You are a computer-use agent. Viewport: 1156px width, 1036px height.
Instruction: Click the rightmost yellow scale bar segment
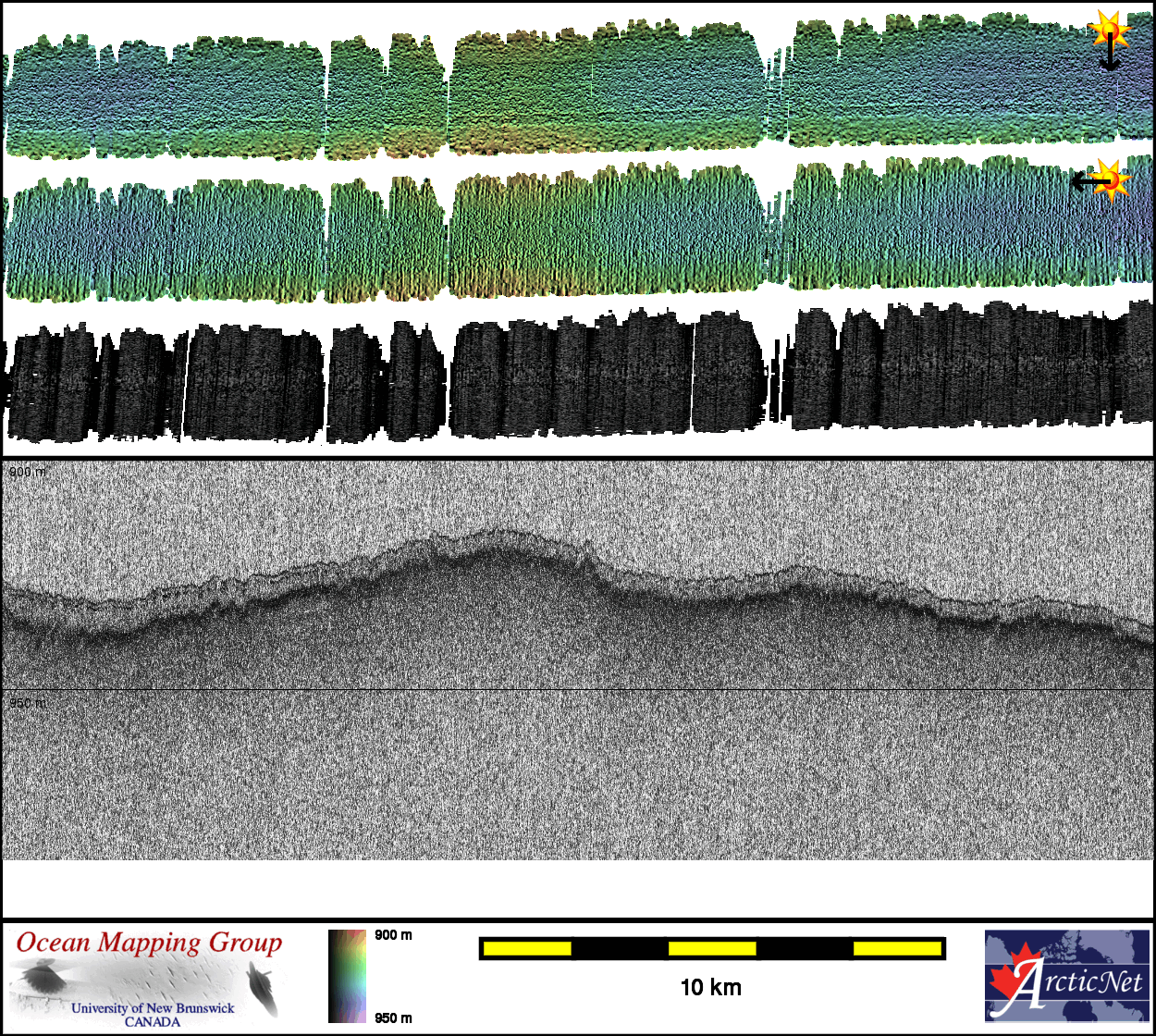896,948
